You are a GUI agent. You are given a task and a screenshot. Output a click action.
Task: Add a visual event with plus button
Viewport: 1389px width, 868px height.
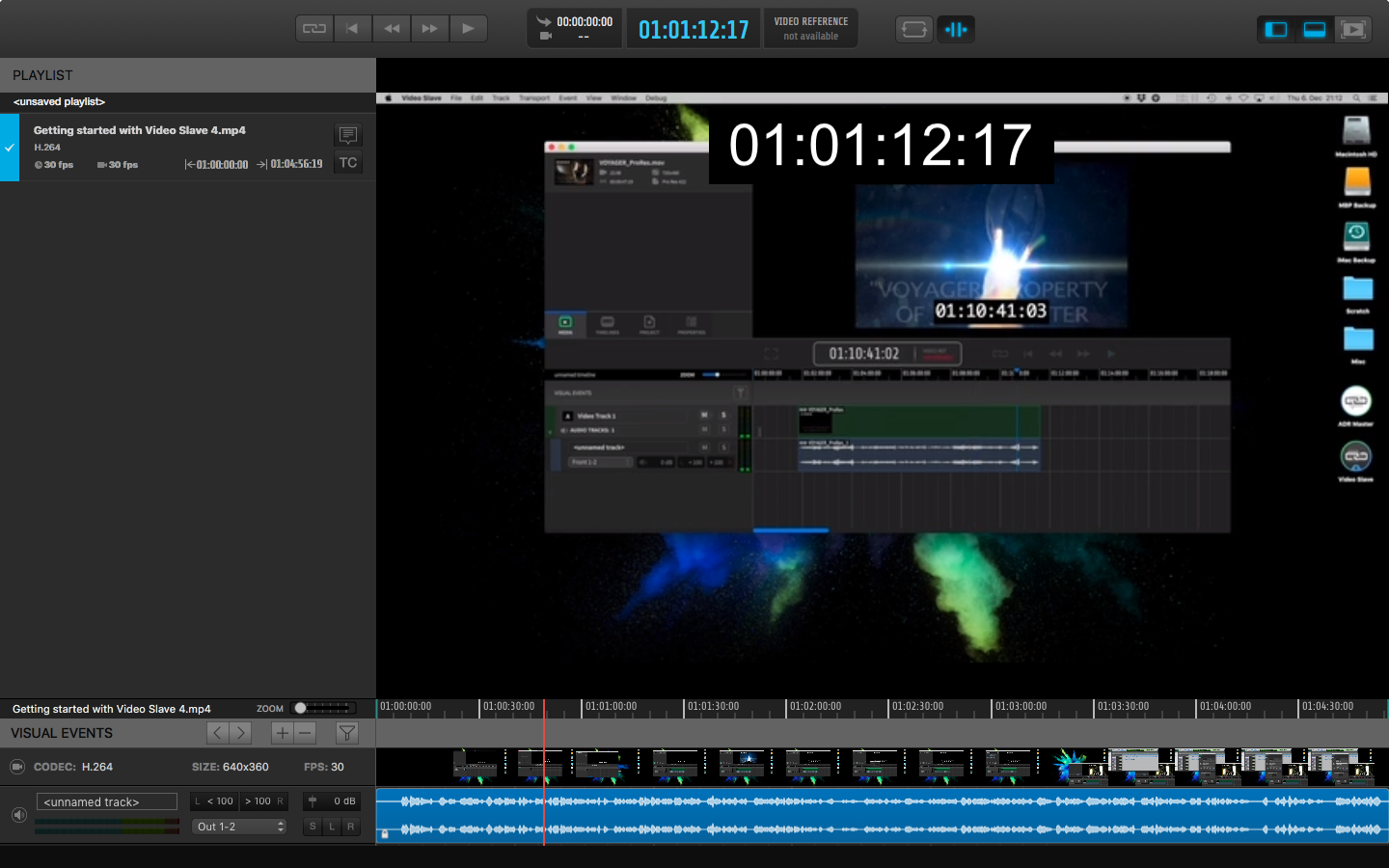coord(282,733)
